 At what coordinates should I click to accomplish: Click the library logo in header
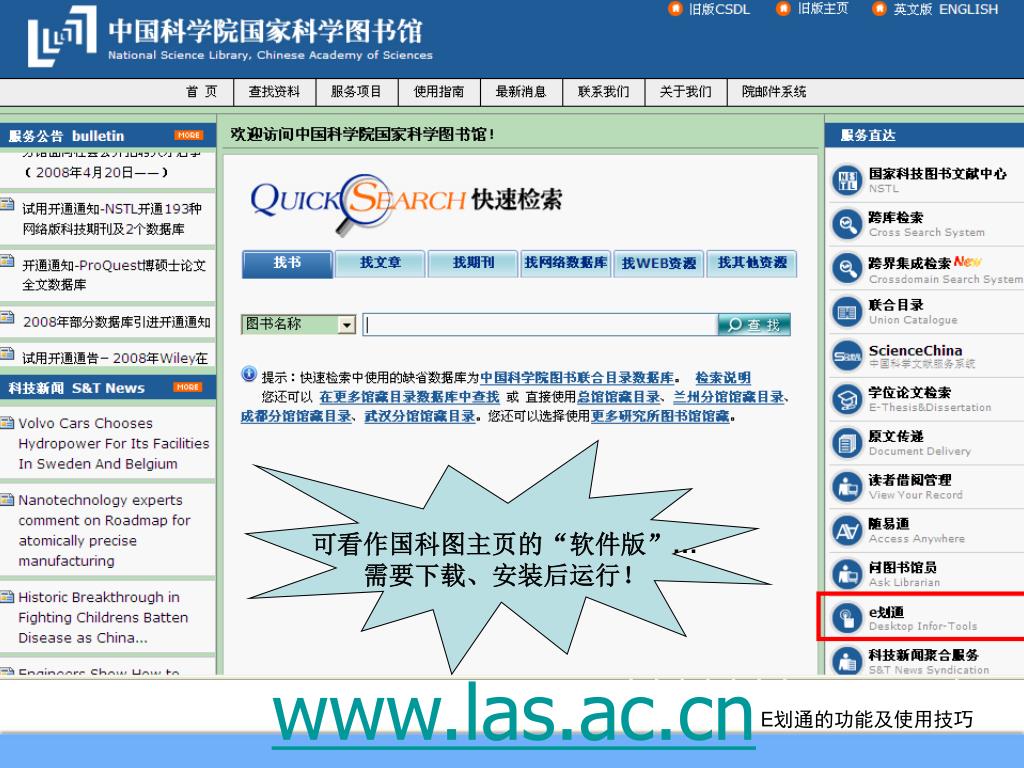(x=62, y=36)
